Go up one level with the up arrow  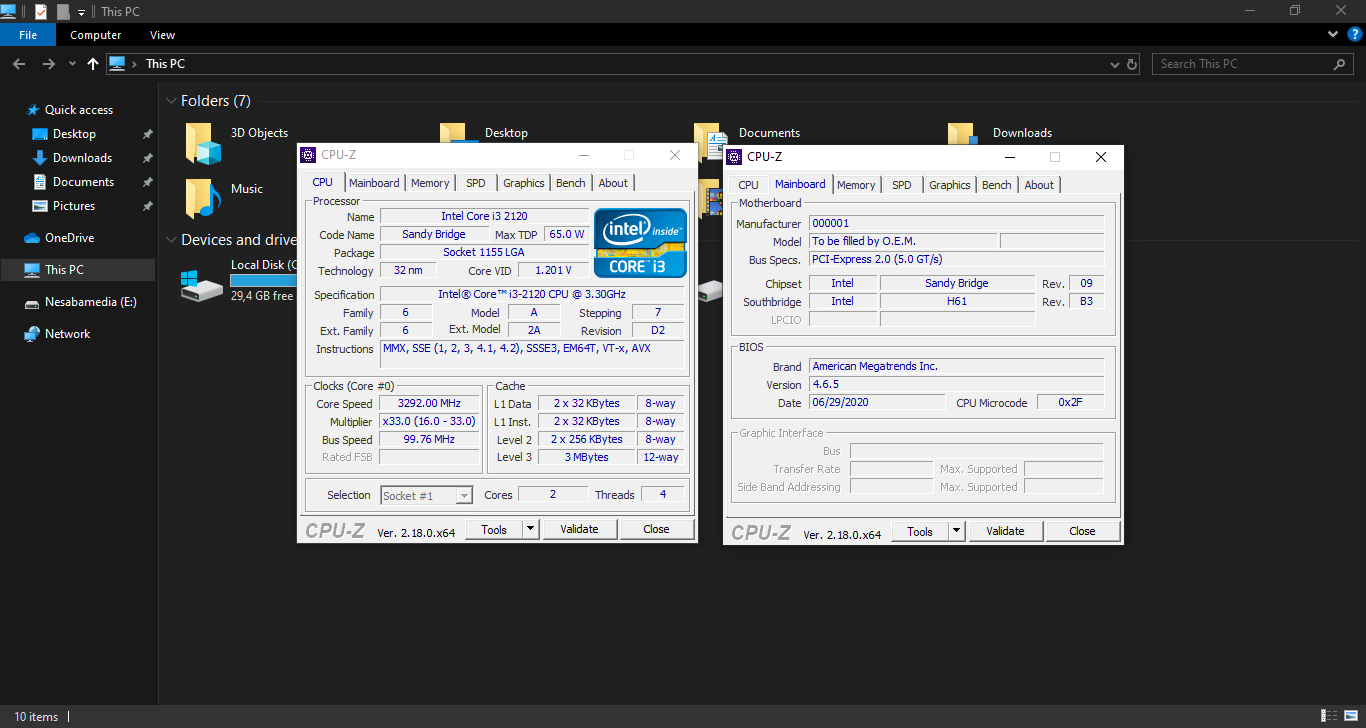pyautogui.click(x=93, y=64)
